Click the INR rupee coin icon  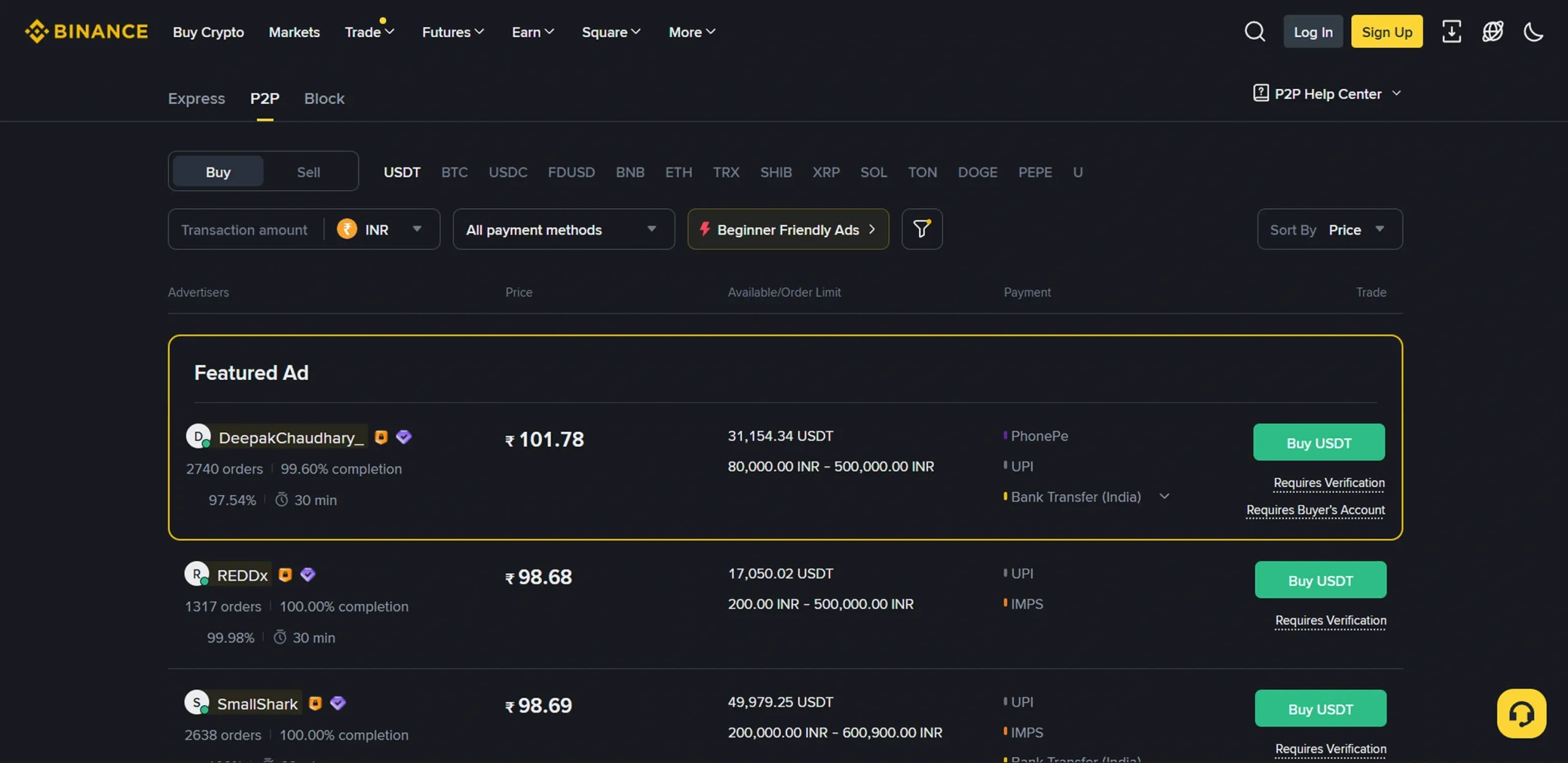coord(347,229)
